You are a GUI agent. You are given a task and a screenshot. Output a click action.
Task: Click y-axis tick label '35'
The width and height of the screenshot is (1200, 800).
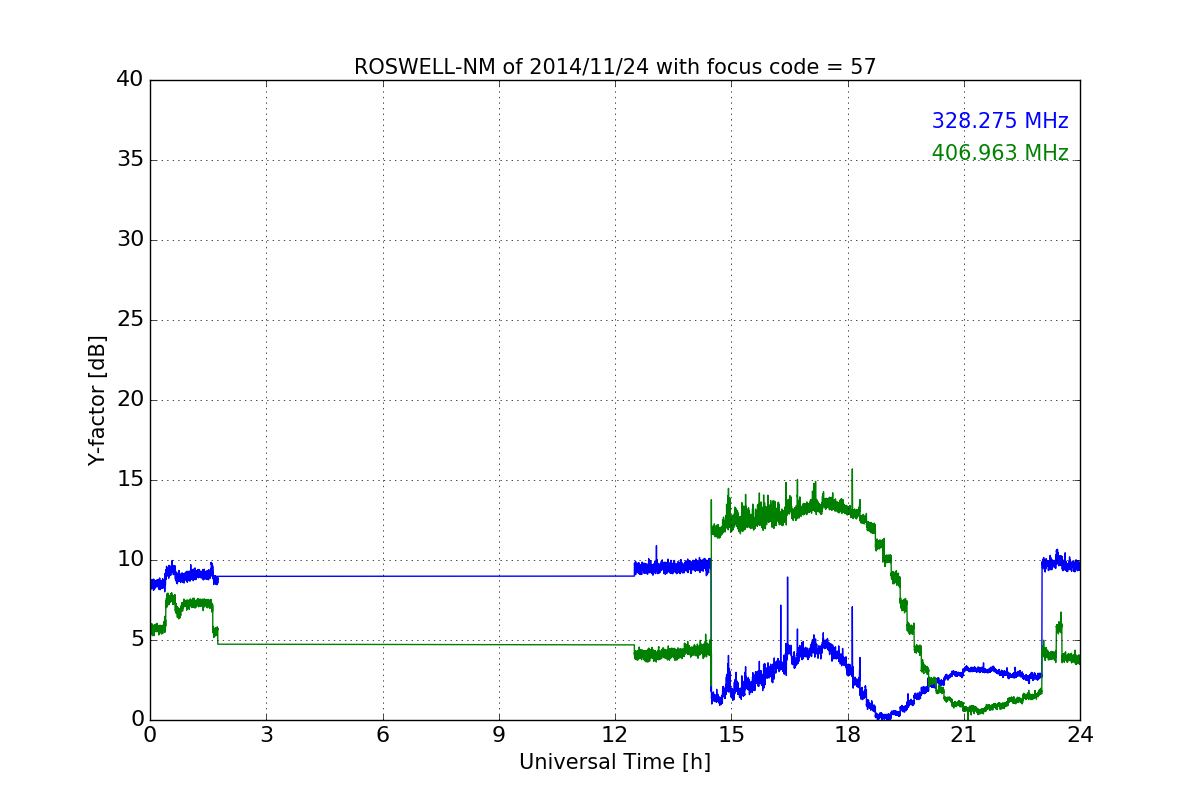130,160
